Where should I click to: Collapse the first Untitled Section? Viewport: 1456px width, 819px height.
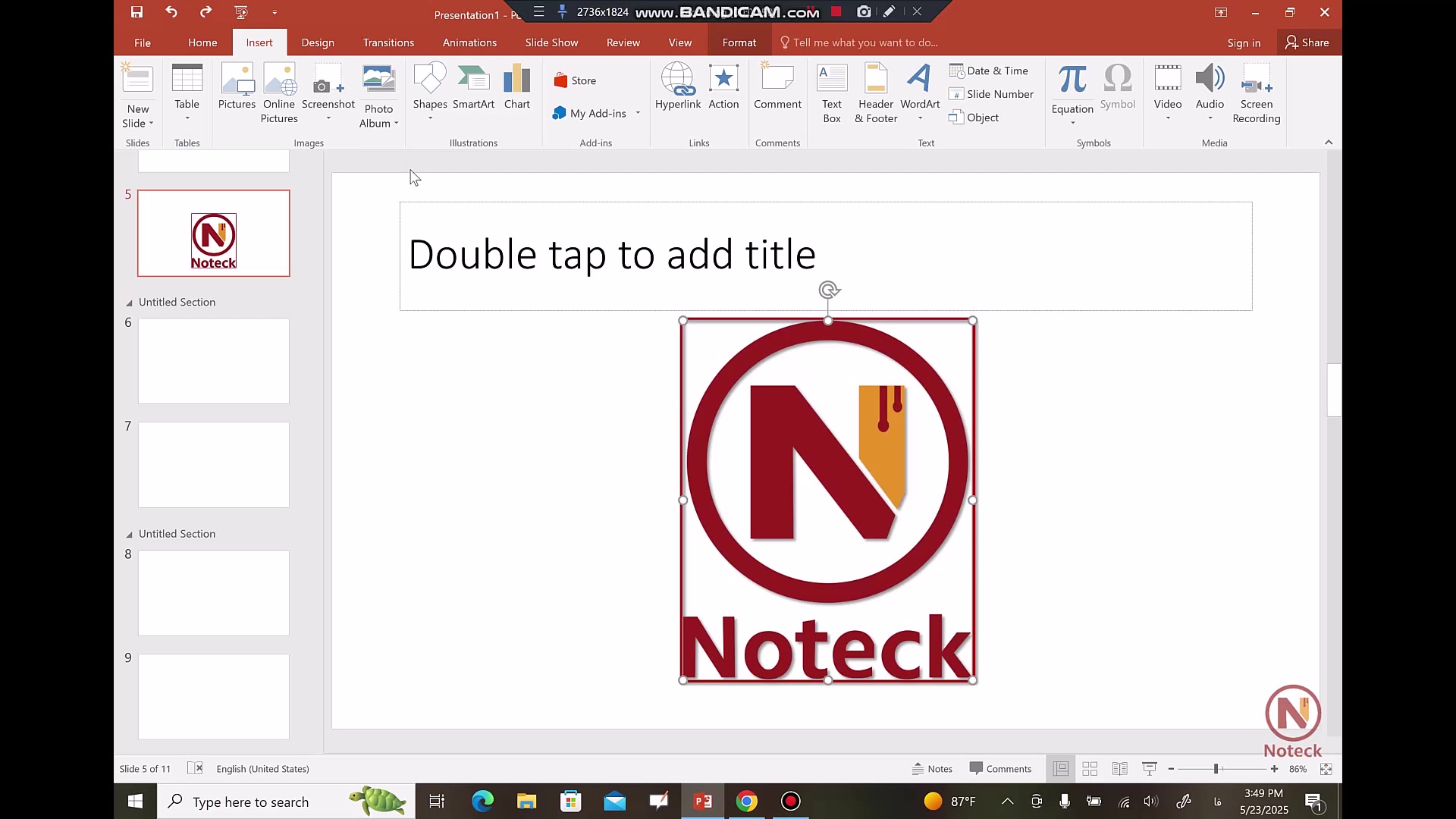click(x=129, y=303)
